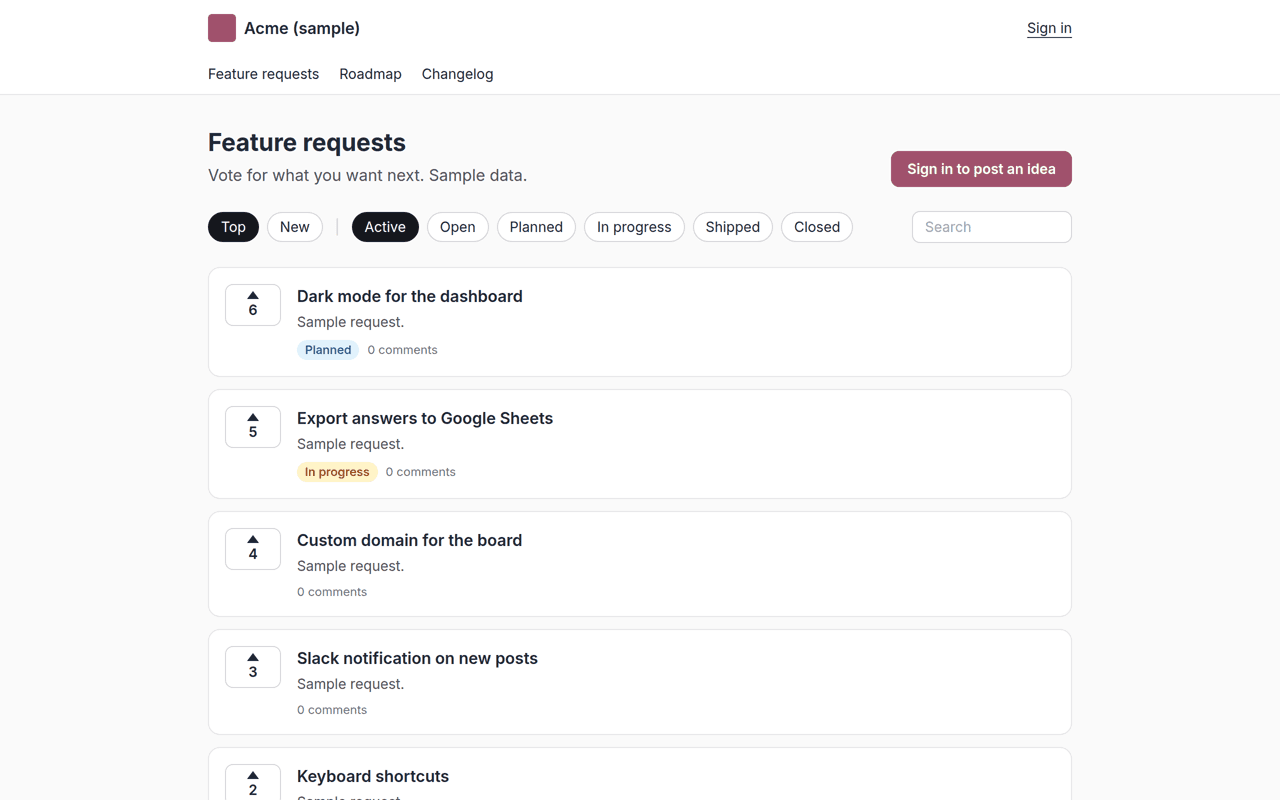Click 0 comments under Custom domain

[x=332, y=592]
